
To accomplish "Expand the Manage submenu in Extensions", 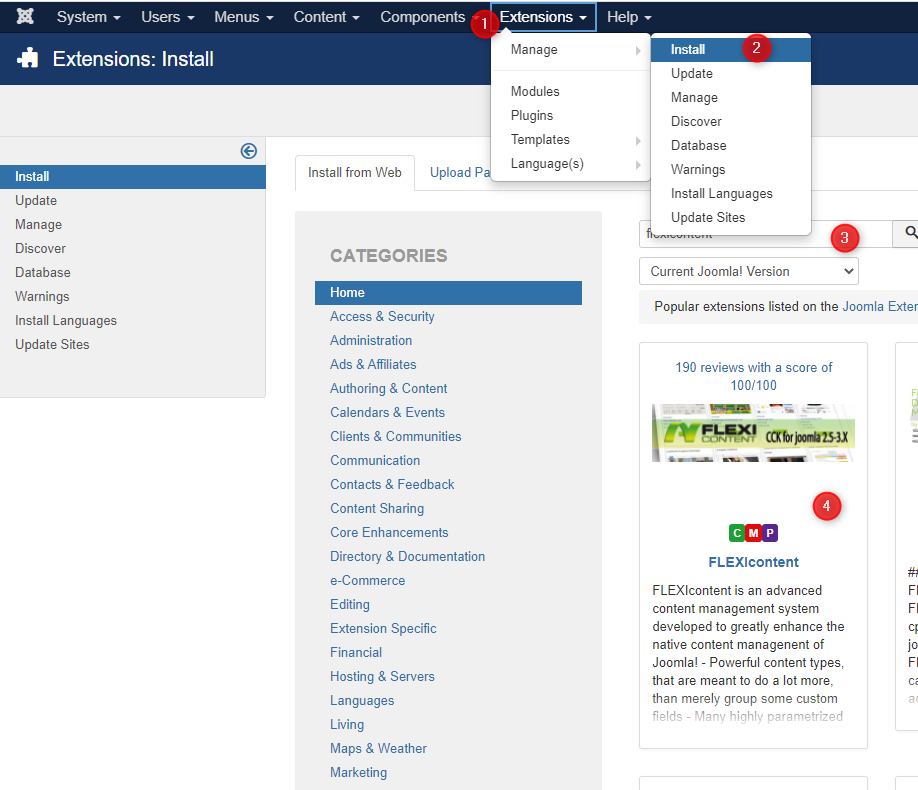I will click(x=570, y=50).
